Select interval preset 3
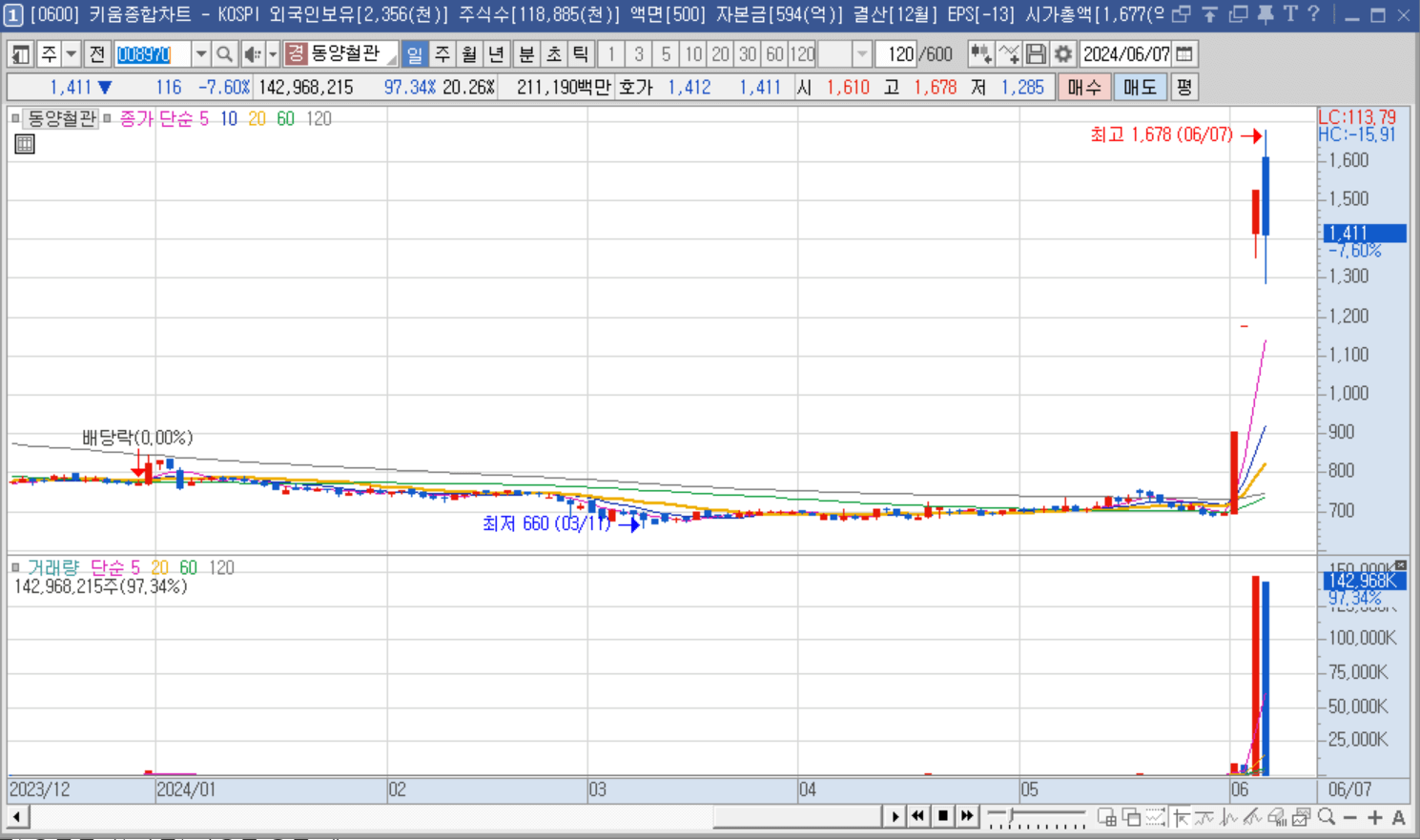The width and height of the screenshot is (1420, 840). pos(639,54)
